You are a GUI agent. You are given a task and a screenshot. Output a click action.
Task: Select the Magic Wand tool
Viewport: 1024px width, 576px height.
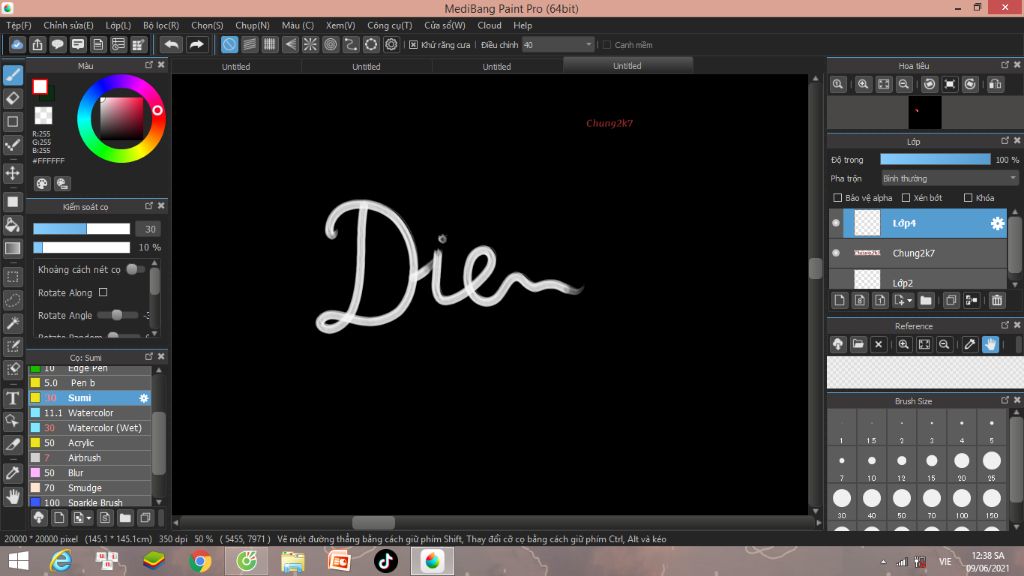13,323
